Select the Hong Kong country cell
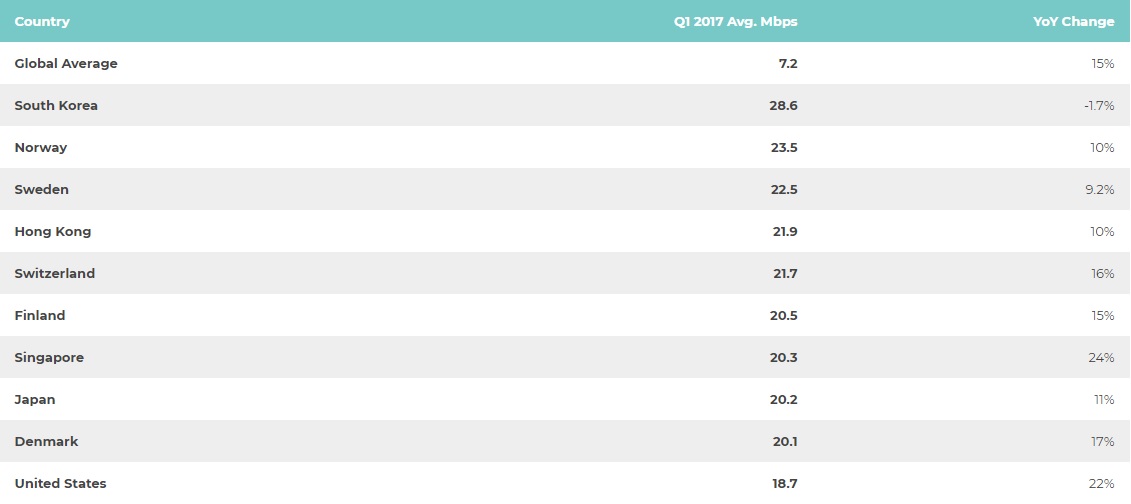1131x504 pixels. [x=53, y=231]
